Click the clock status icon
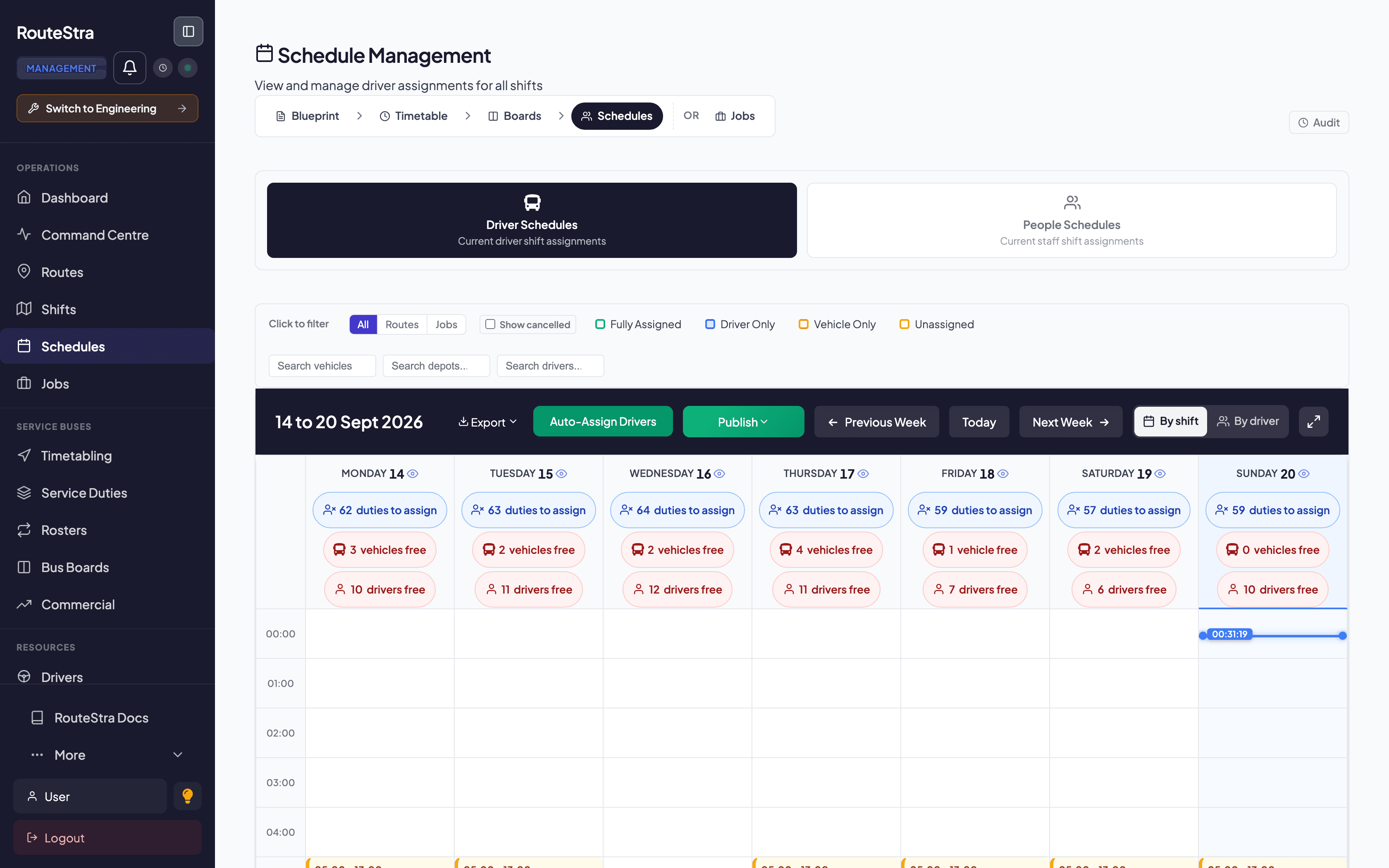 (163, 68)
